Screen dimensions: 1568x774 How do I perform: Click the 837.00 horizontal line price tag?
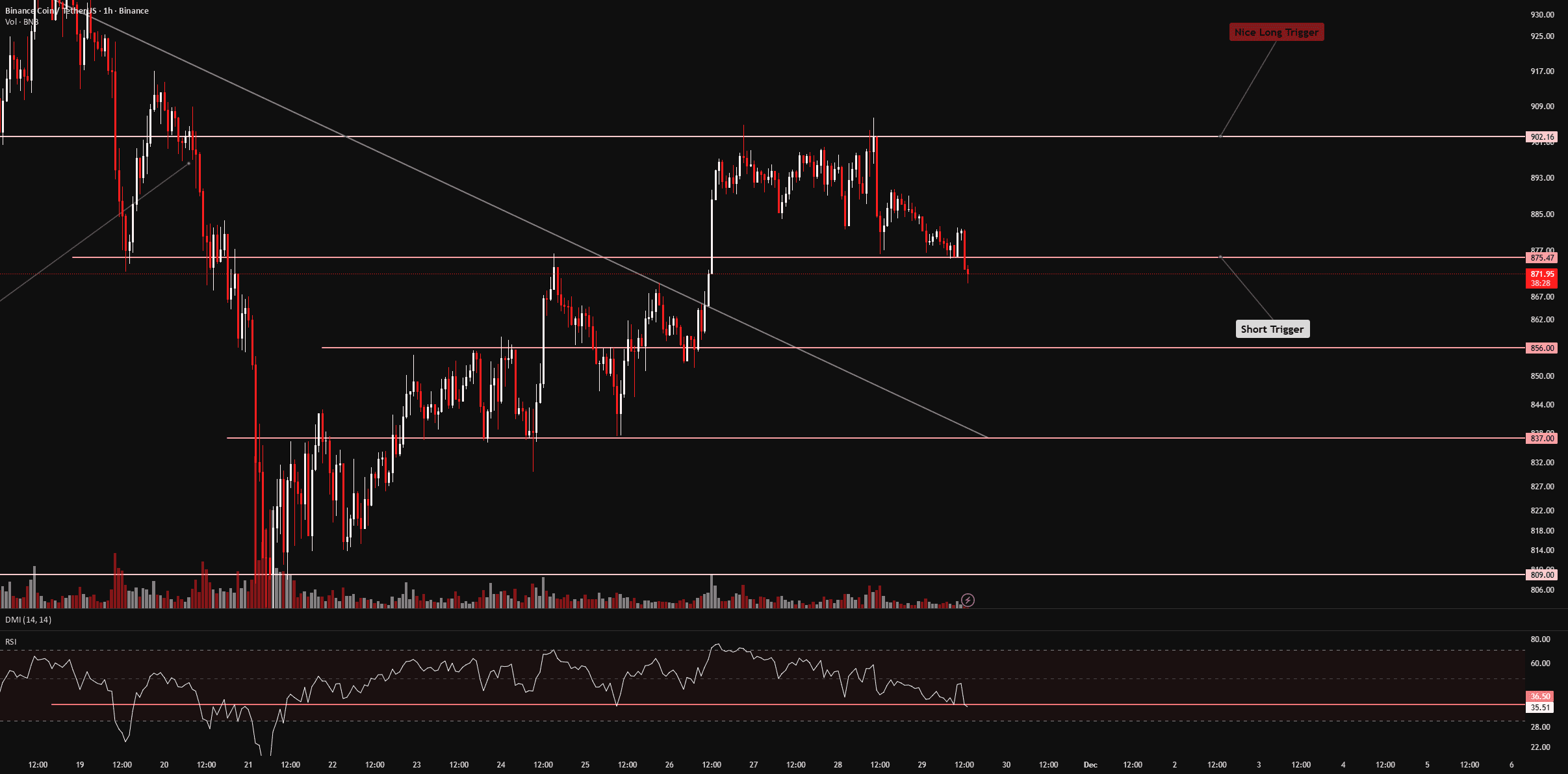pyautogui.click(x=1542, y=439)
